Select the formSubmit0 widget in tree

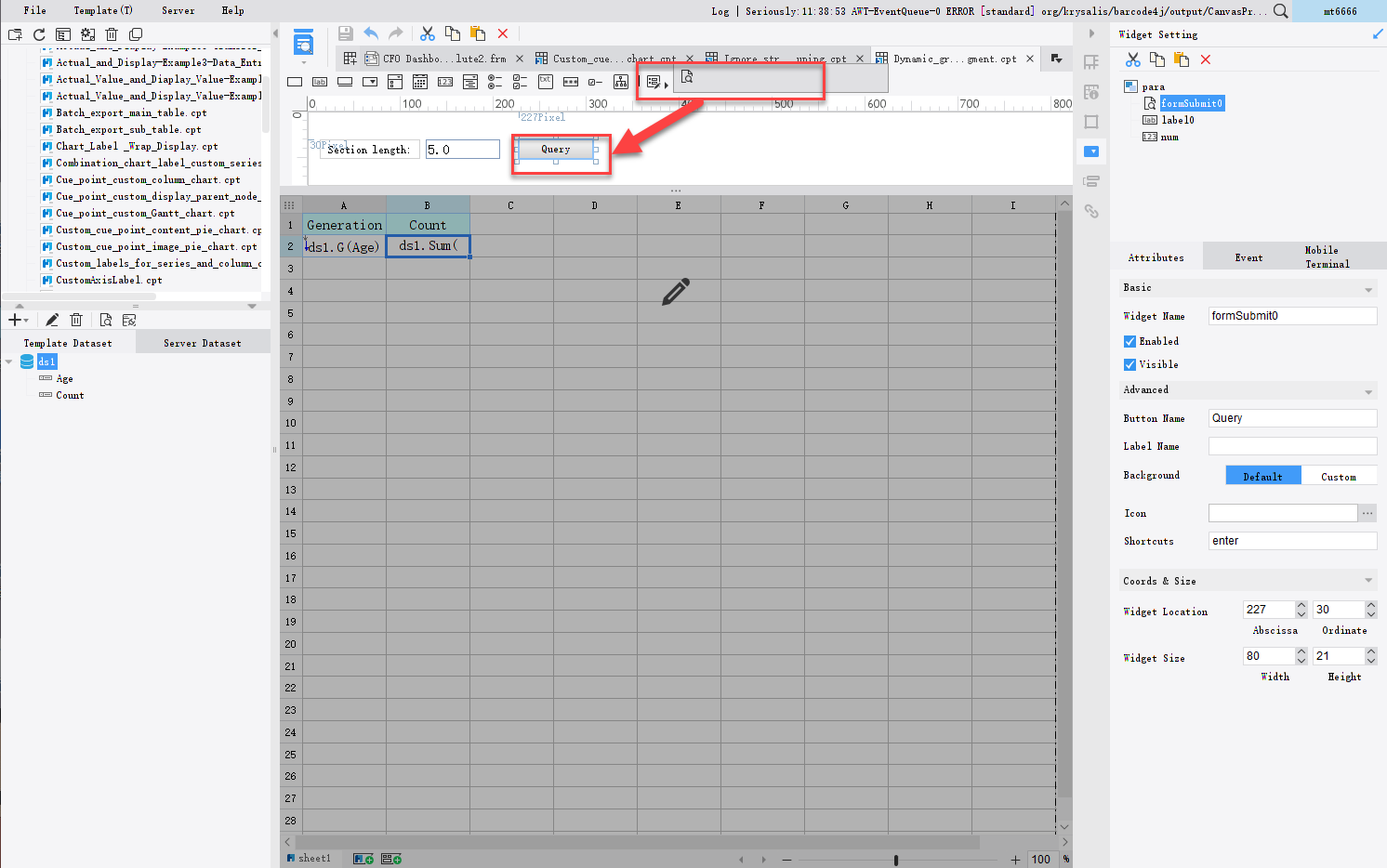(x=1191, y=103)
